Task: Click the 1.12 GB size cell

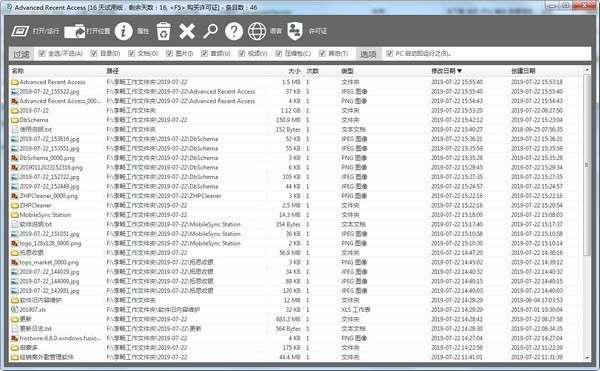Action: (291, 111)
